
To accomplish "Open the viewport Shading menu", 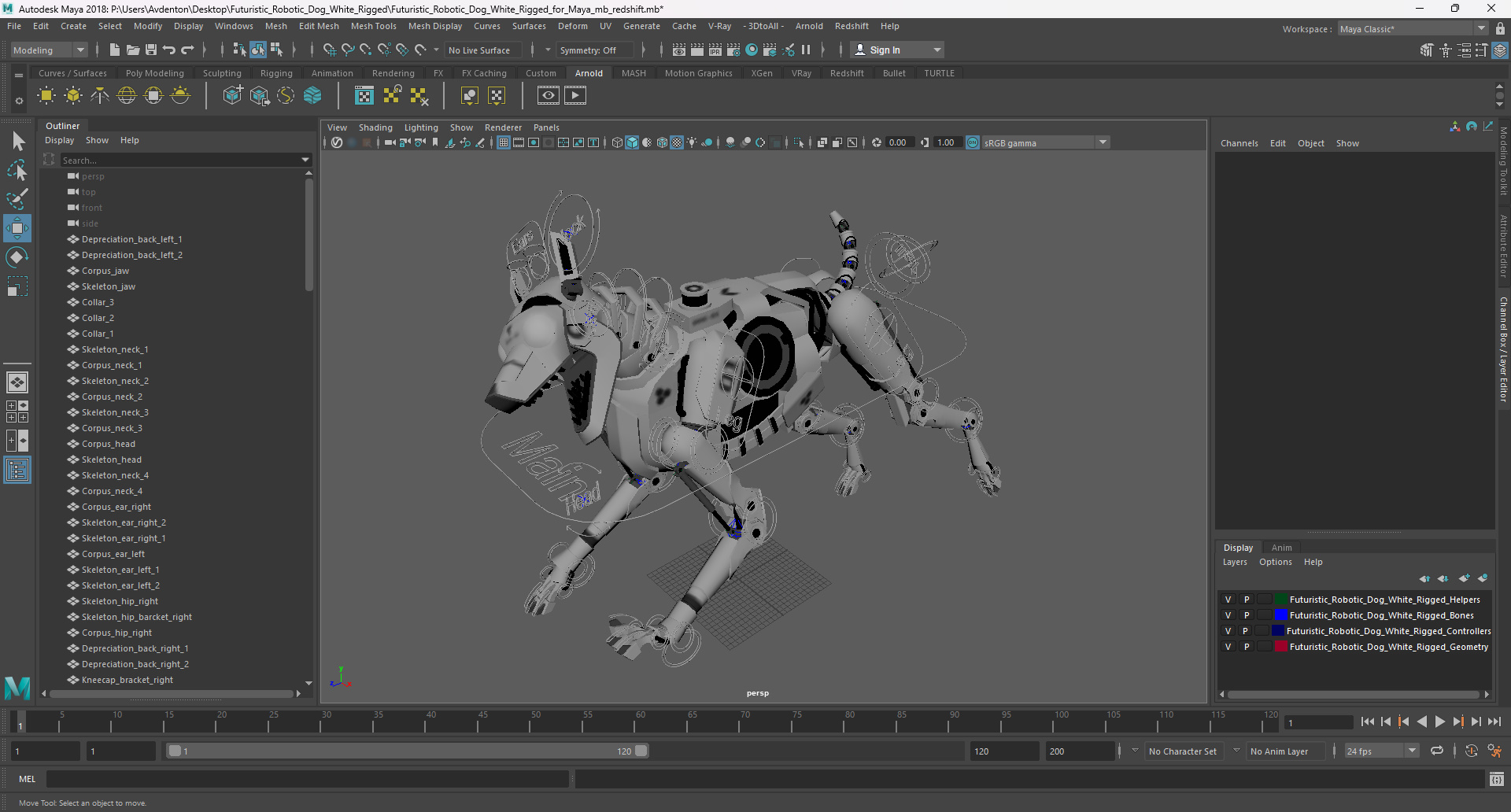I will point(375,127).
